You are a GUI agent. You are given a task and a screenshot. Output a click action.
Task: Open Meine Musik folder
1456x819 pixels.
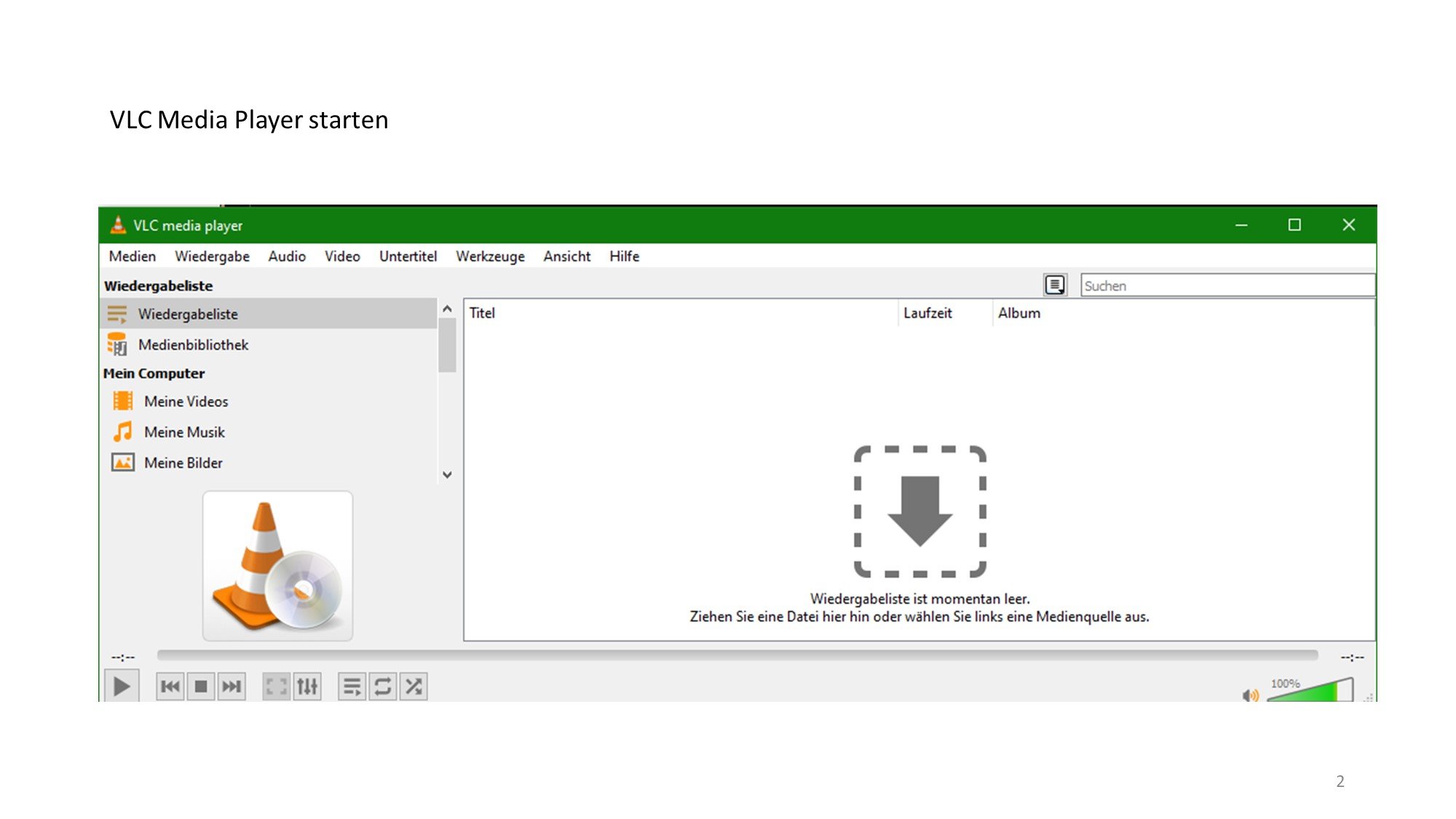tap(184, 432)
